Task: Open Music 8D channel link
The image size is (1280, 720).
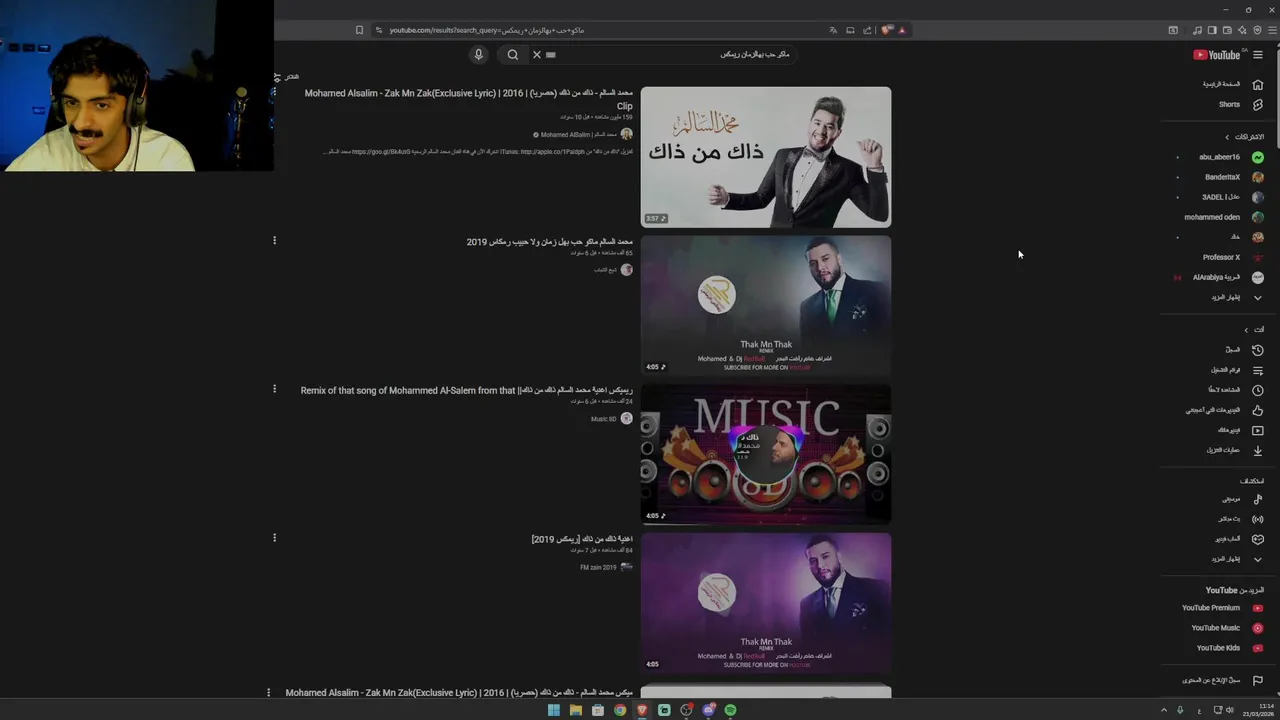Action: [x=604, y=419]
